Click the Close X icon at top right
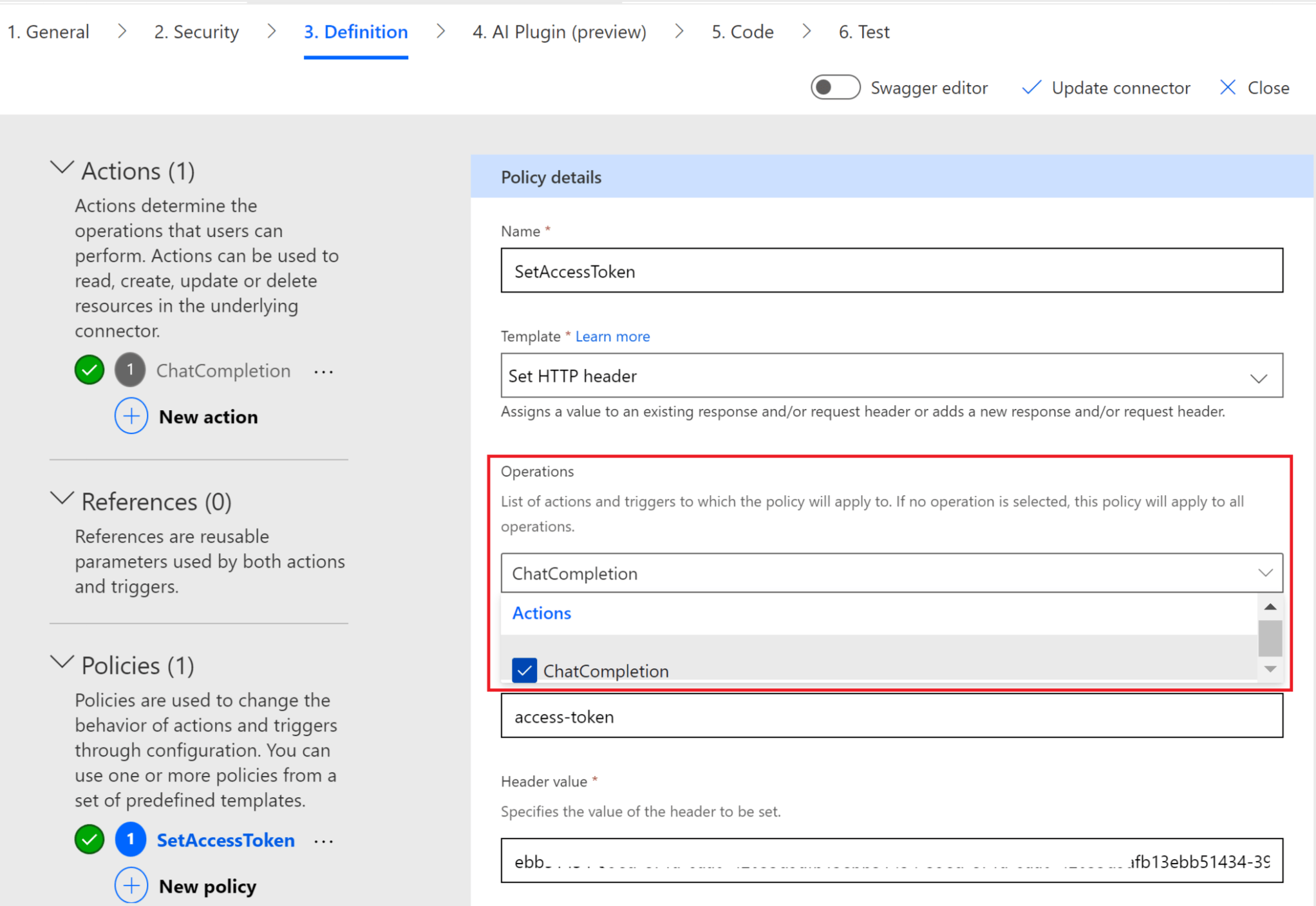The image size is (1316, 906). coord(1228,88)
